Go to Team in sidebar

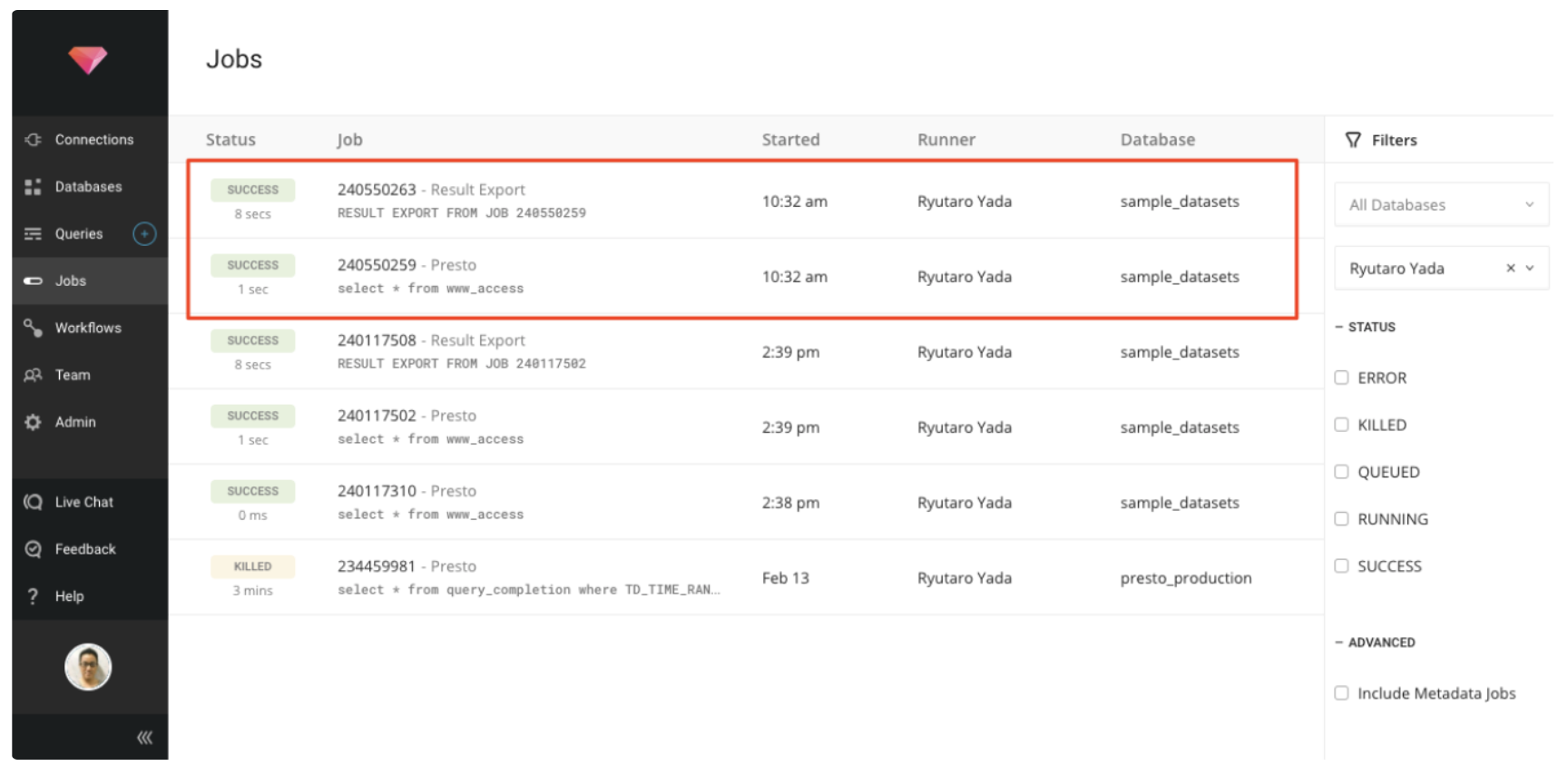(73, 375)
